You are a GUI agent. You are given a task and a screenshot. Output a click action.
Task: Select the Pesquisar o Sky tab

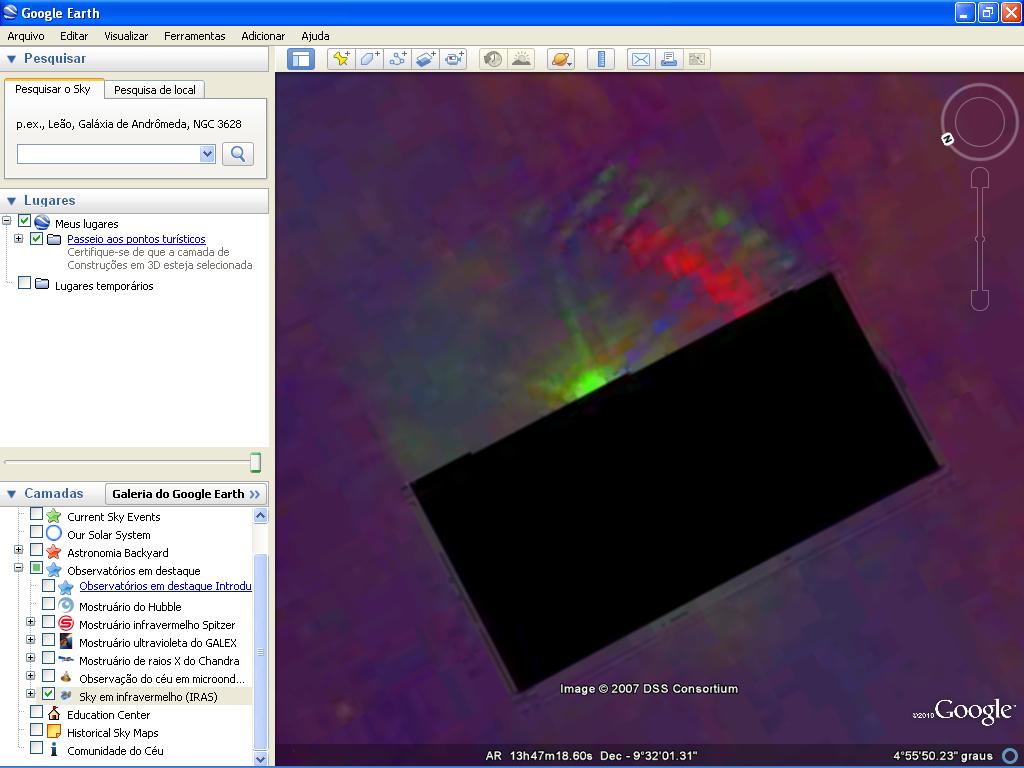click(x=53, y=89)
